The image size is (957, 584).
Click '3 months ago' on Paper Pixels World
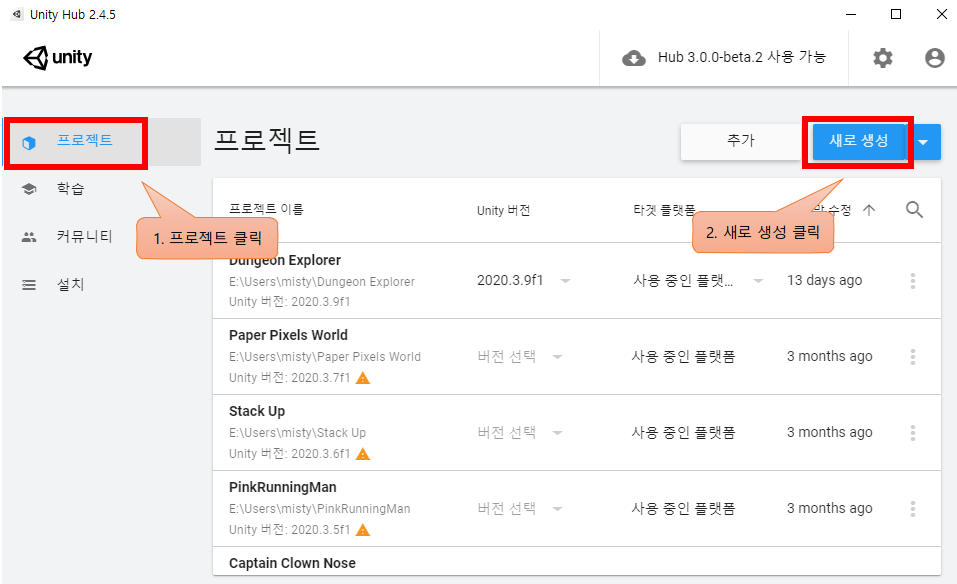tap(829, 356)
